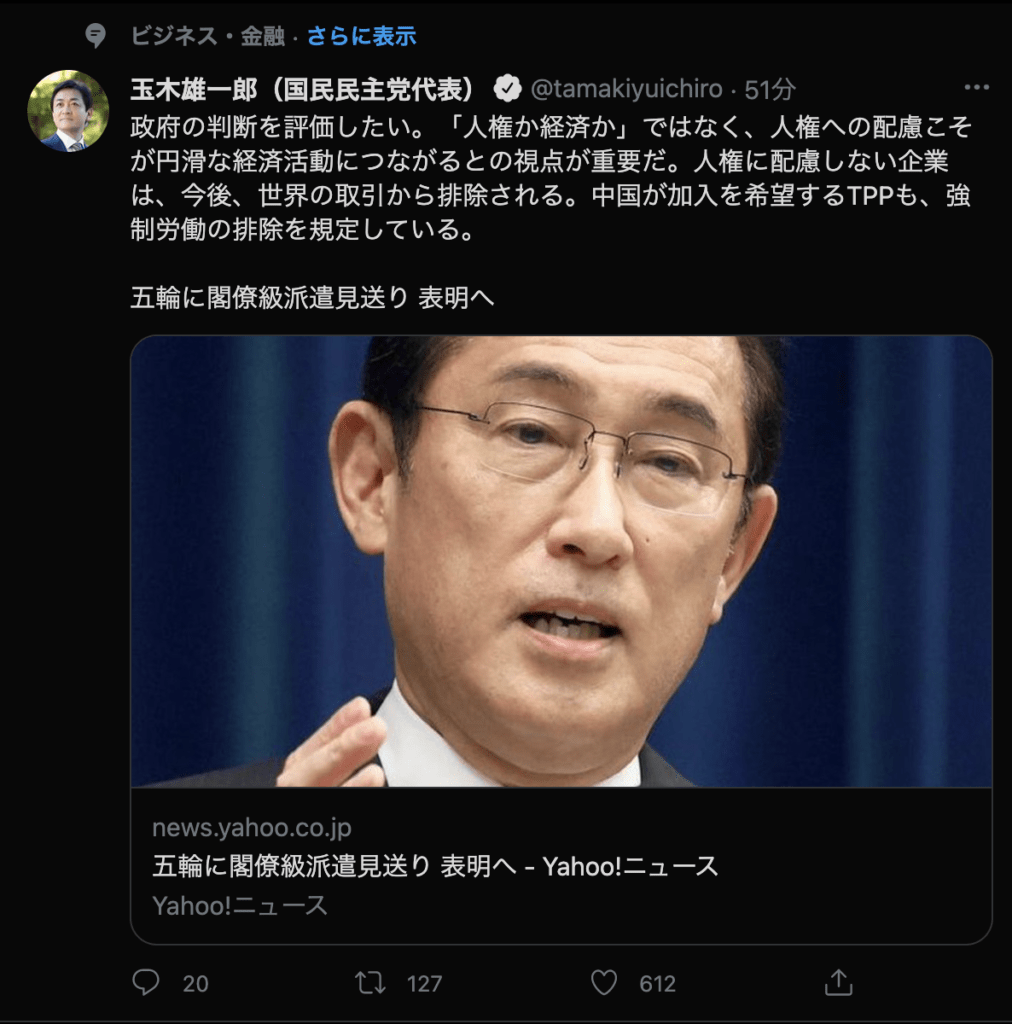Click the news.yahoo.co.jp domain text
This screenshot has height=1024, width=1012.
252,828
